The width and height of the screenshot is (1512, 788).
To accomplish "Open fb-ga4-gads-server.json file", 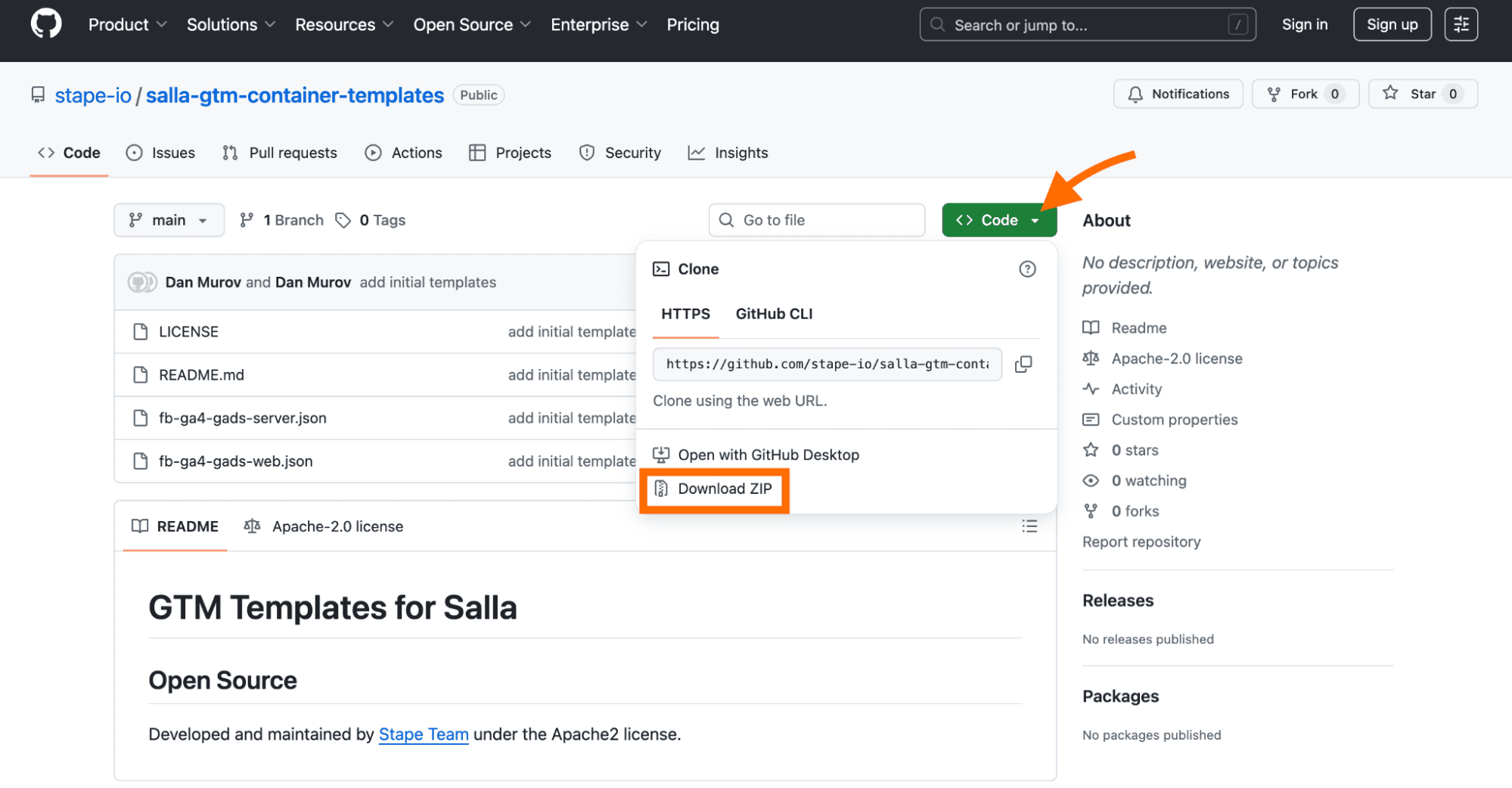I will pos(243,417).
